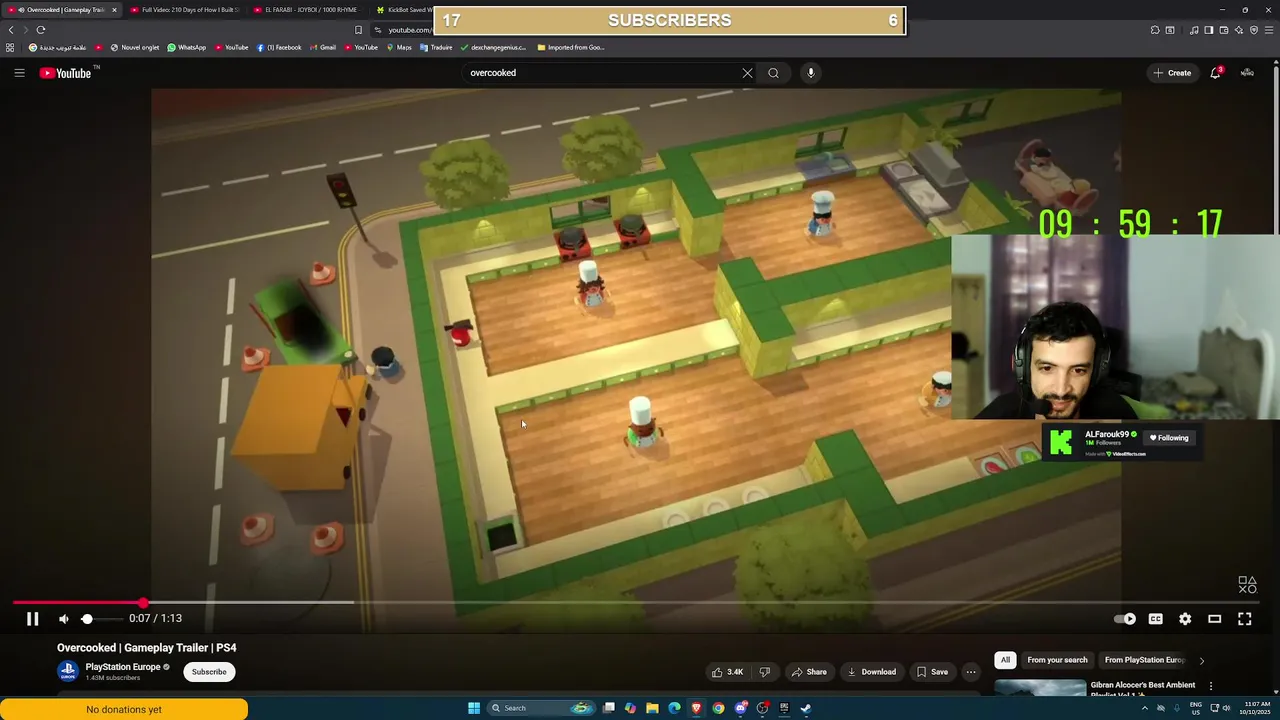Open Steam from the taskbar

pos(806,708)
